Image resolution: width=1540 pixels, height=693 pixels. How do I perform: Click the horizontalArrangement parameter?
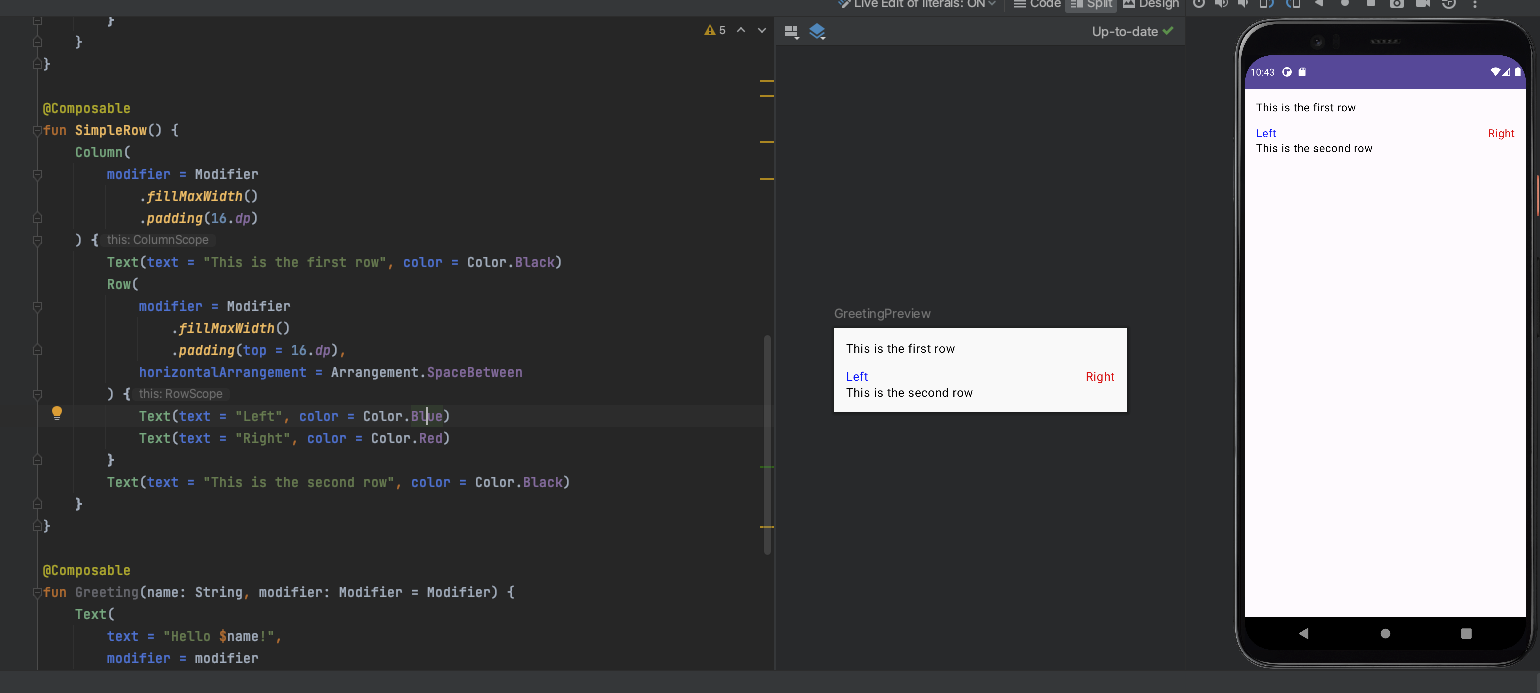coord(223,372)
